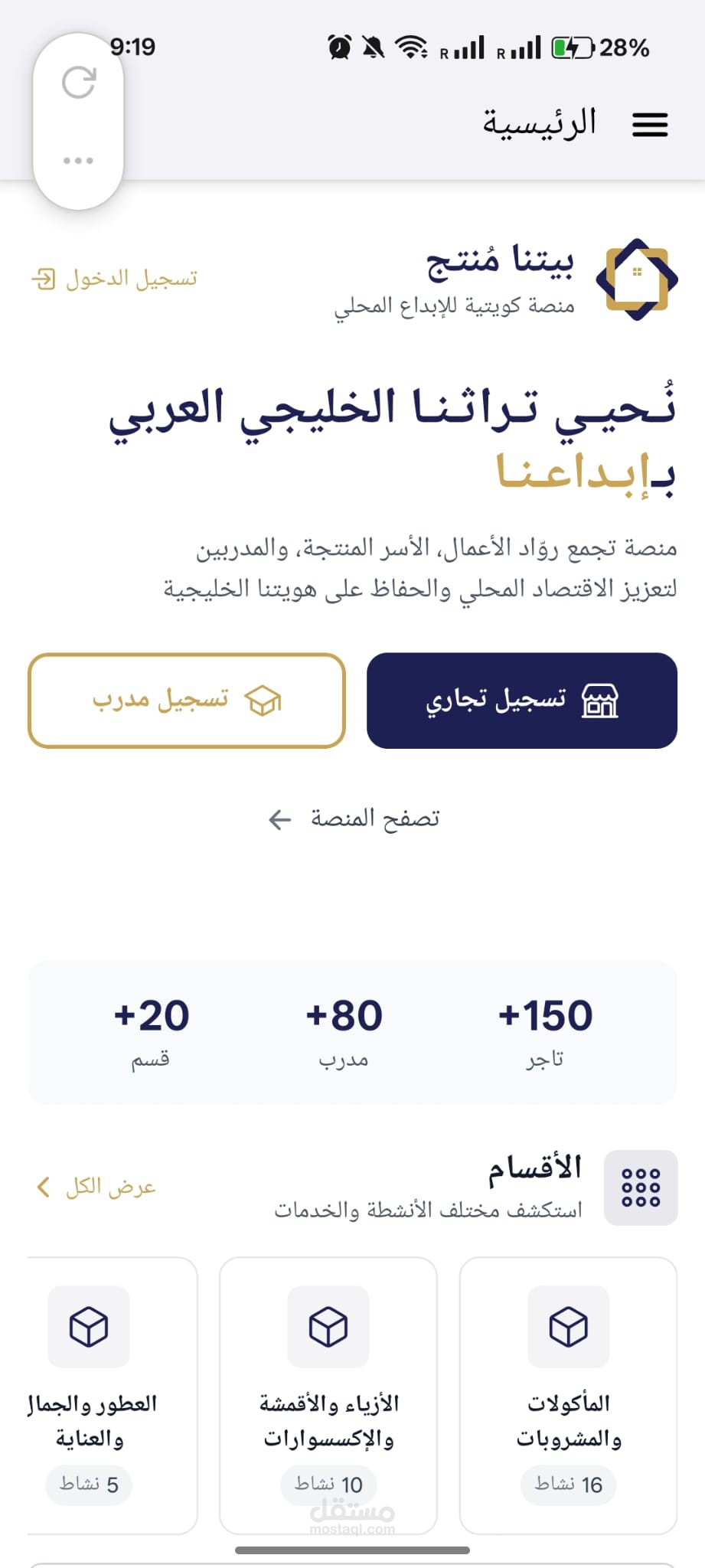
Task: Click the cube icon in العطور والجمال card
Action: click(x=89, y=1327)
